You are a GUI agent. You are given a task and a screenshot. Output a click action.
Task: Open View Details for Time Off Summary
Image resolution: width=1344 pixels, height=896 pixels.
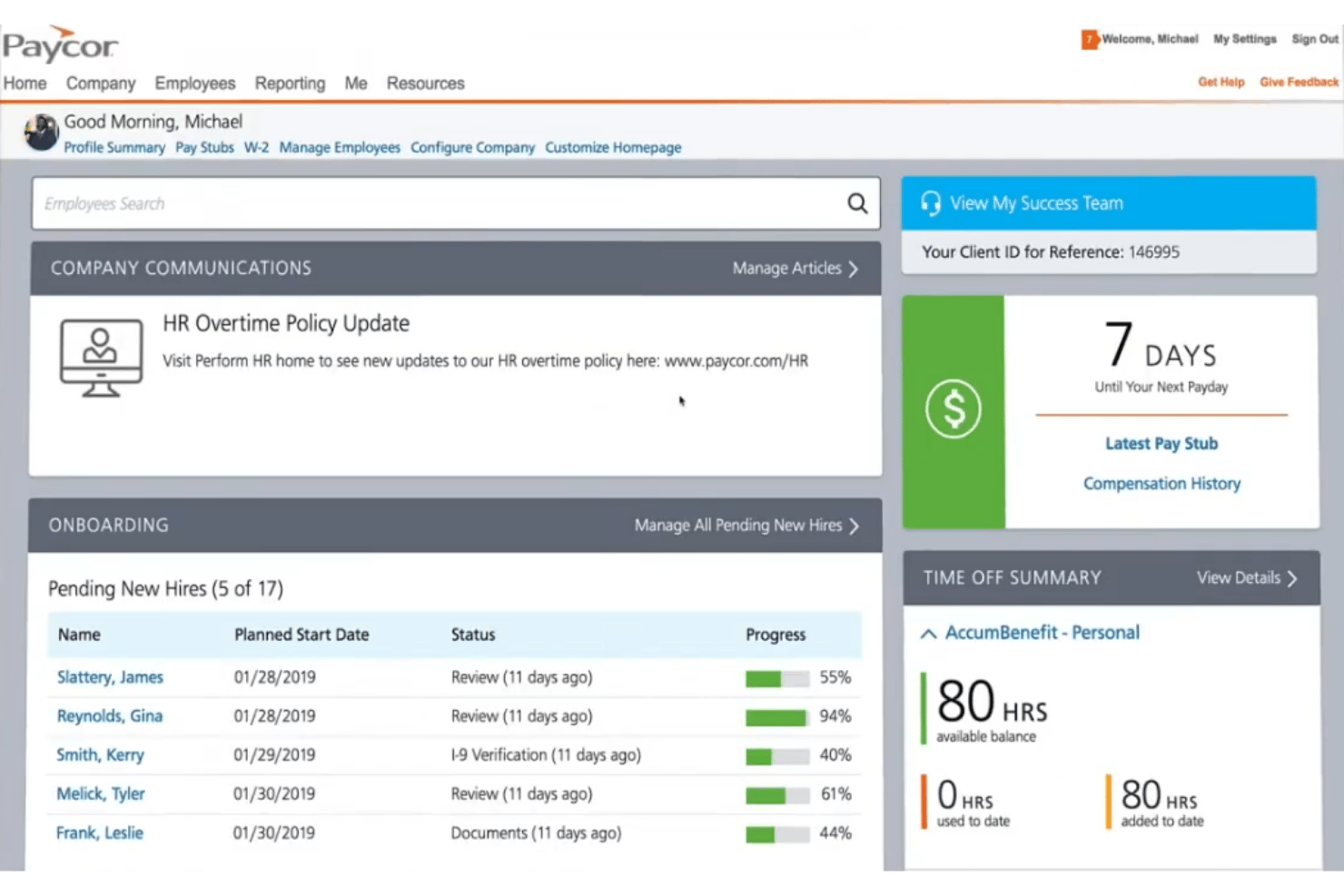point(1239,578)
